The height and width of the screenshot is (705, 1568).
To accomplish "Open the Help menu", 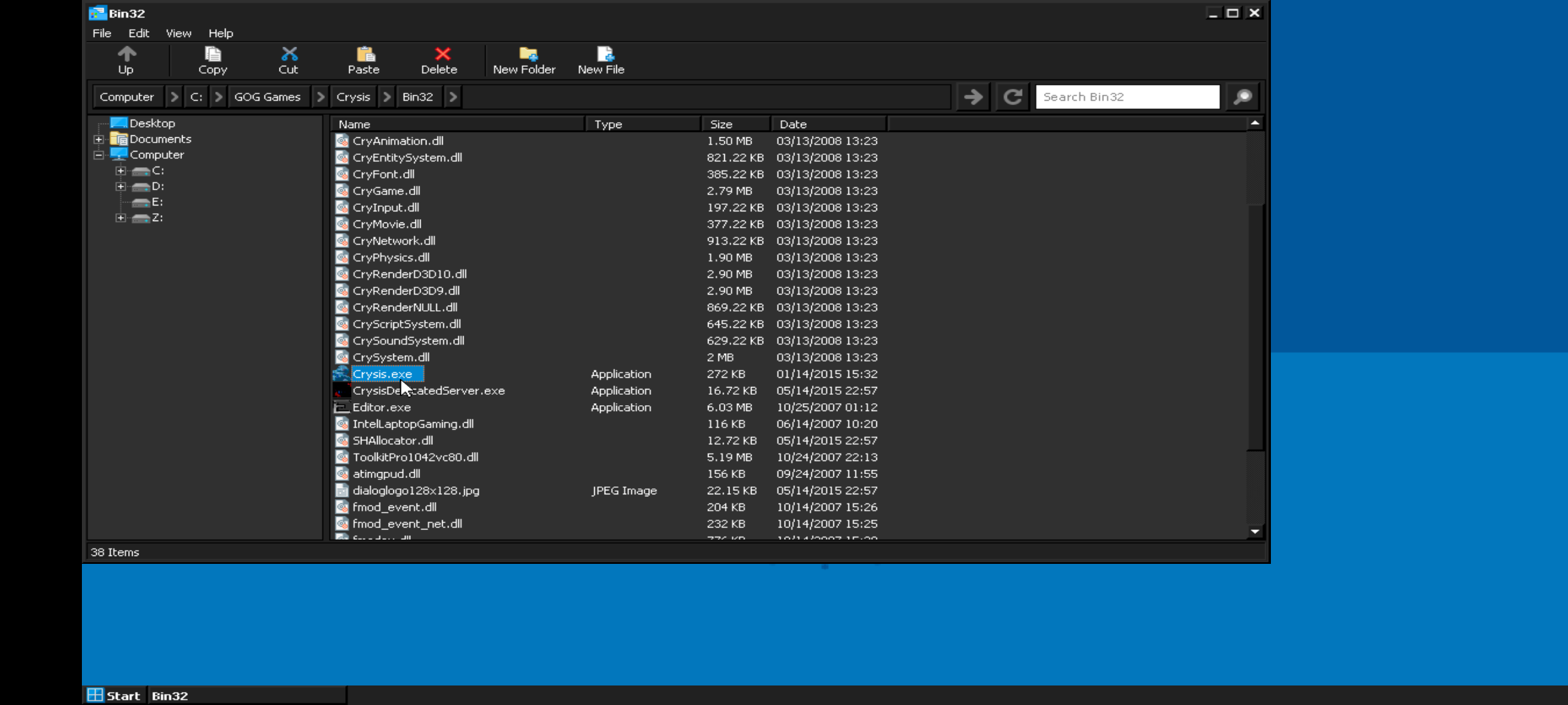I will [220, 33].
